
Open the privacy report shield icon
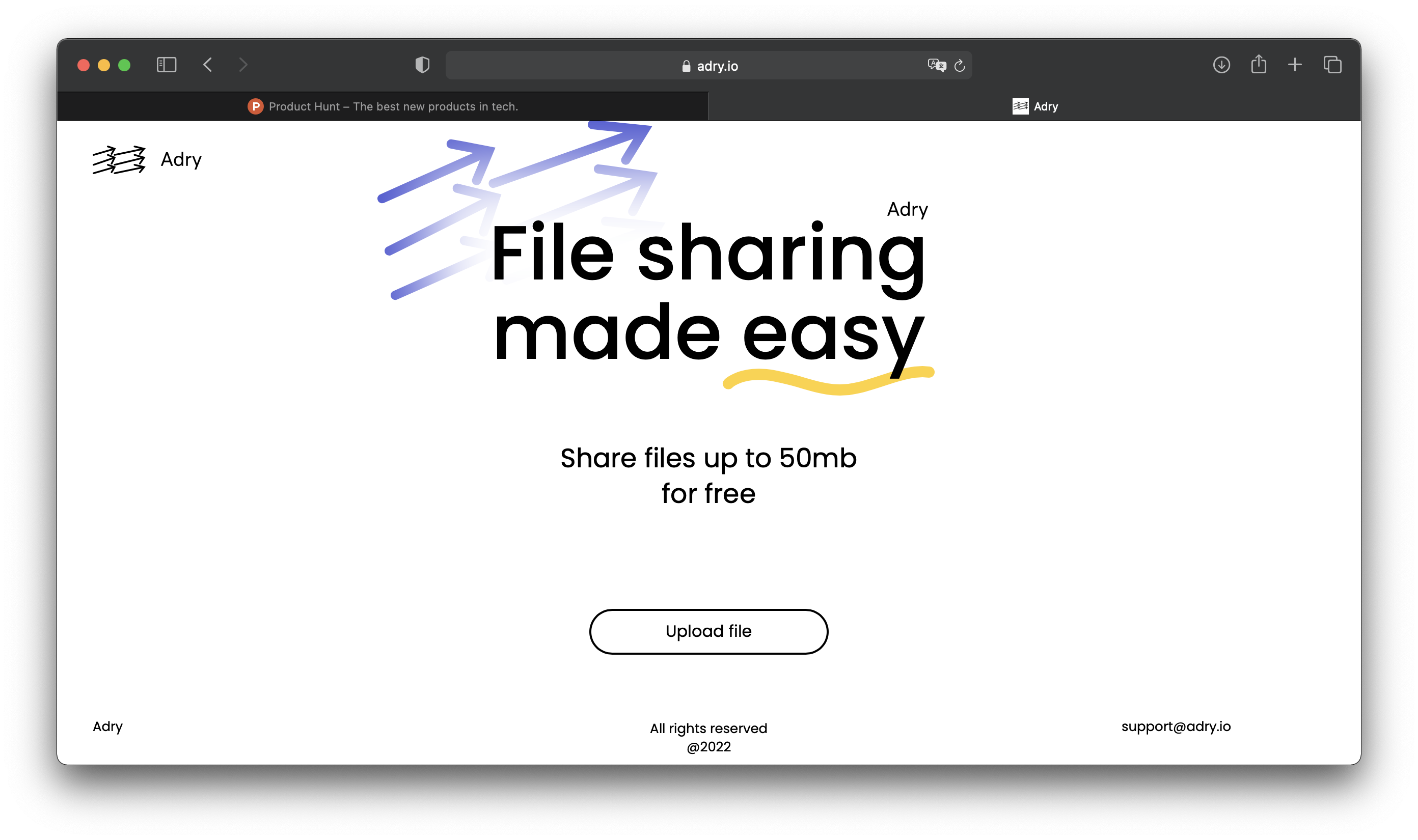[x=422, y=65]
